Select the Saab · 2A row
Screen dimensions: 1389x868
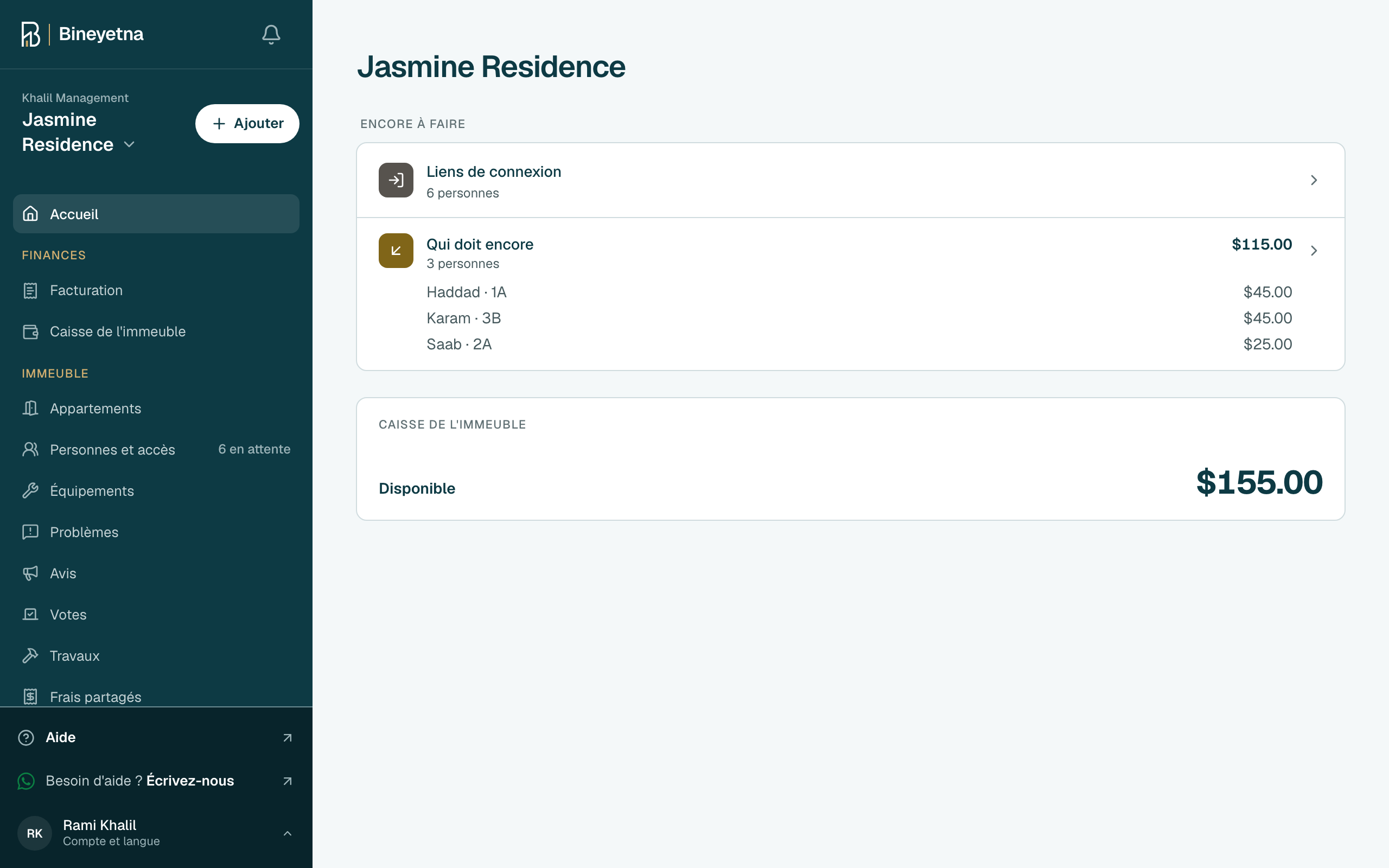click(859, 344)
